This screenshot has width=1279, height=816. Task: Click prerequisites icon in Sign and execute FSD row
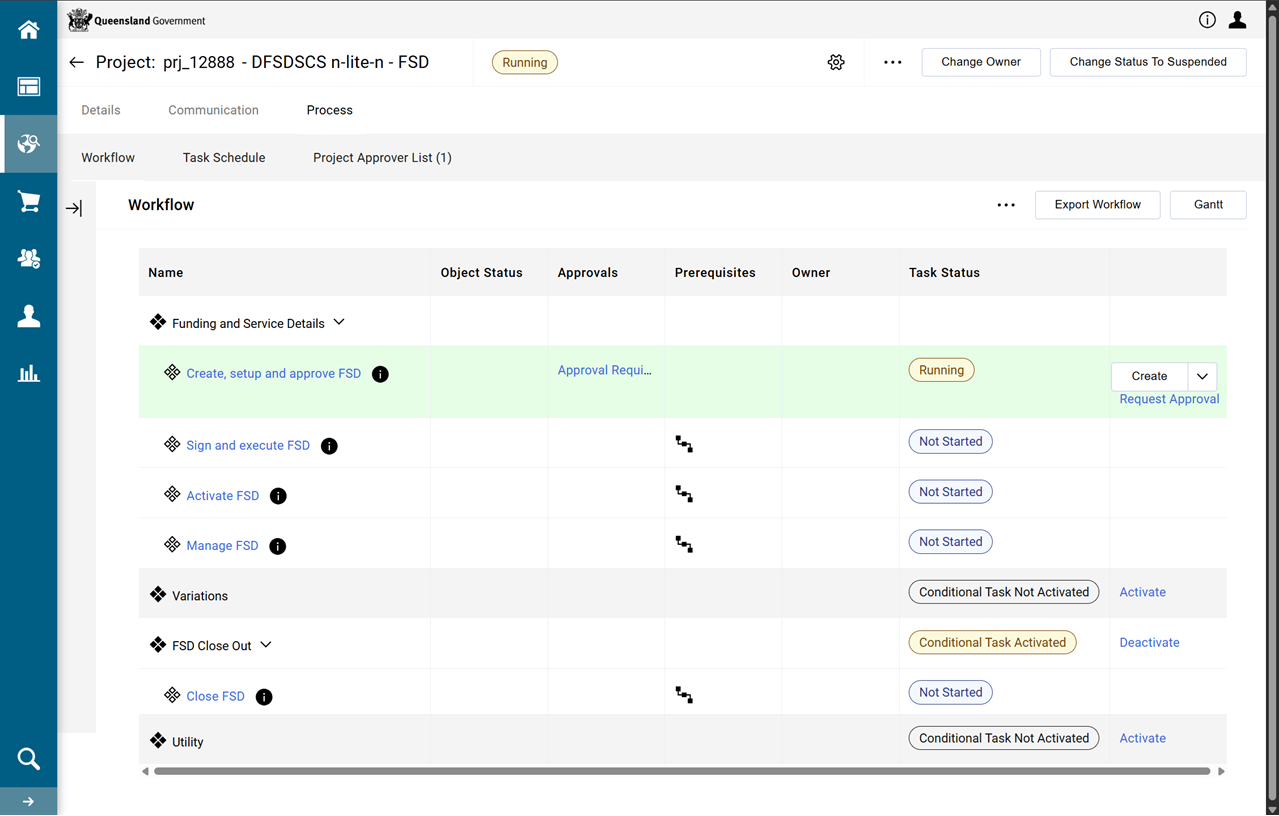[x=684, y=444]
